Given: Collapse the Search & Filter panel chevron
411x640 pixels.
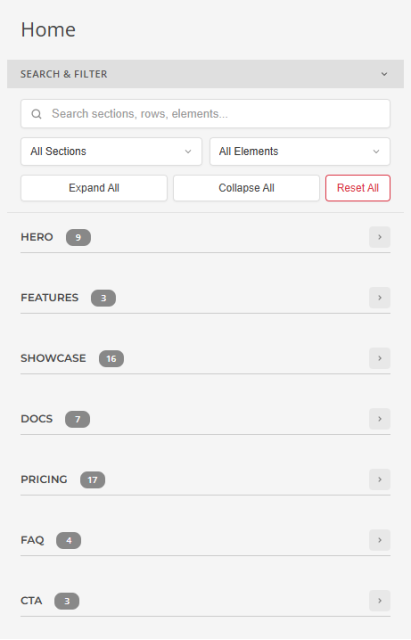Looking at the screenshot, I should 384,74.
